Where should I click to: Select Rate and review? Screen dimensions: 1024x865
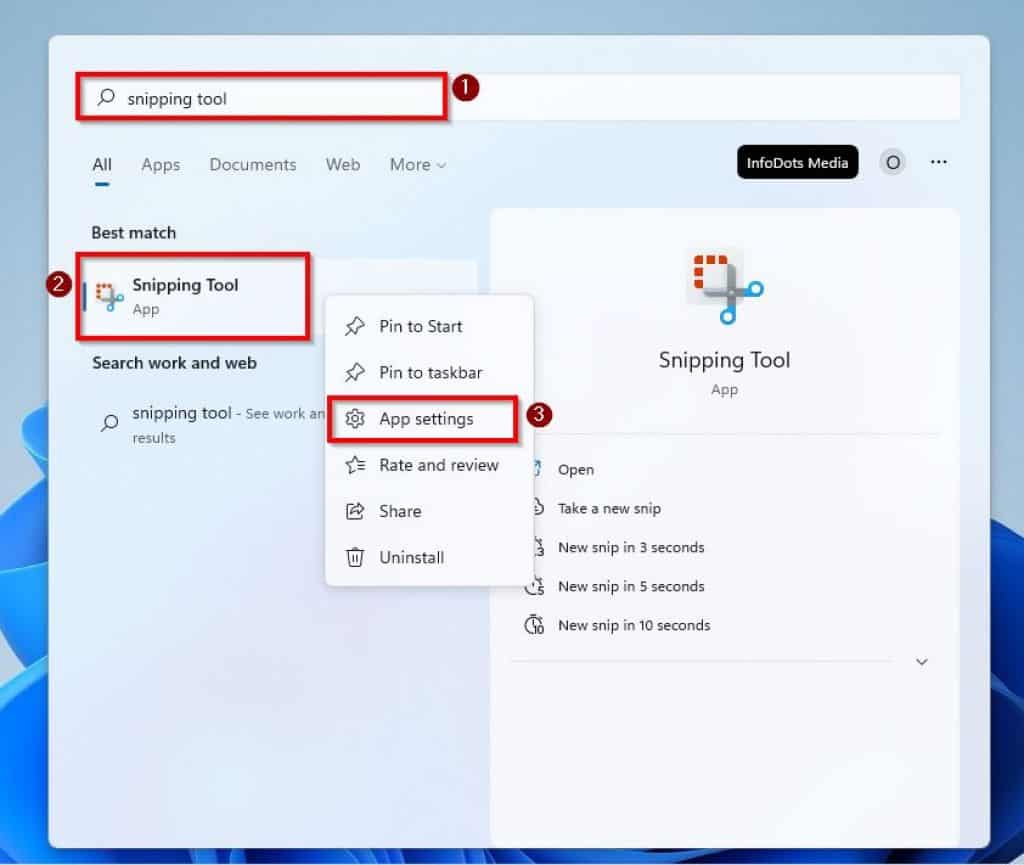point(429,465)
